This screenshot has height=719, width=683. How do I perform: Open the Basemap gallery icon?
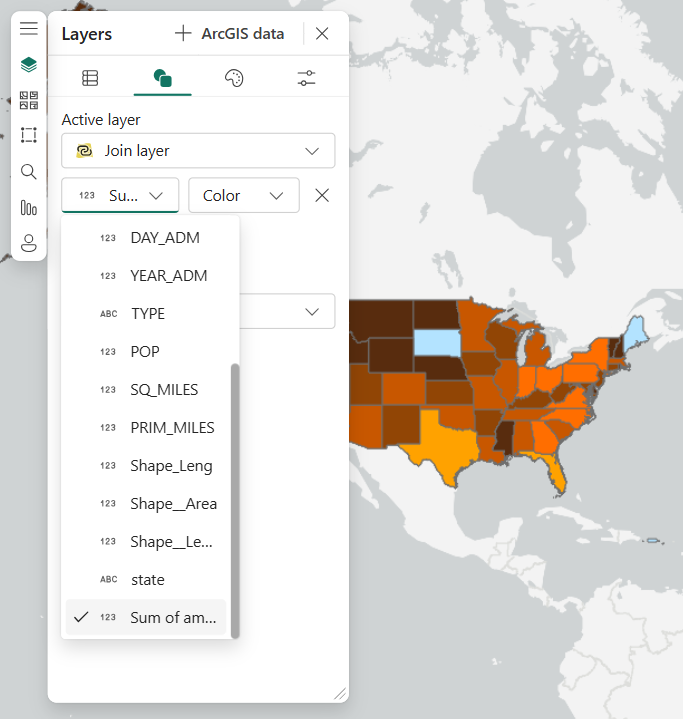(x=28, y=100)
